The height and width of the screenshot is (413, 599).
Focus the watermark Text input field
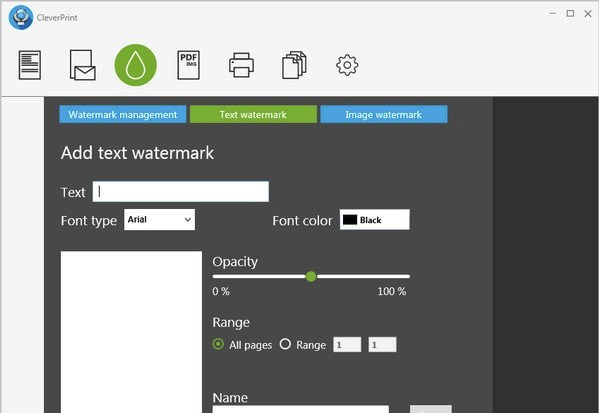coord(181,191)
